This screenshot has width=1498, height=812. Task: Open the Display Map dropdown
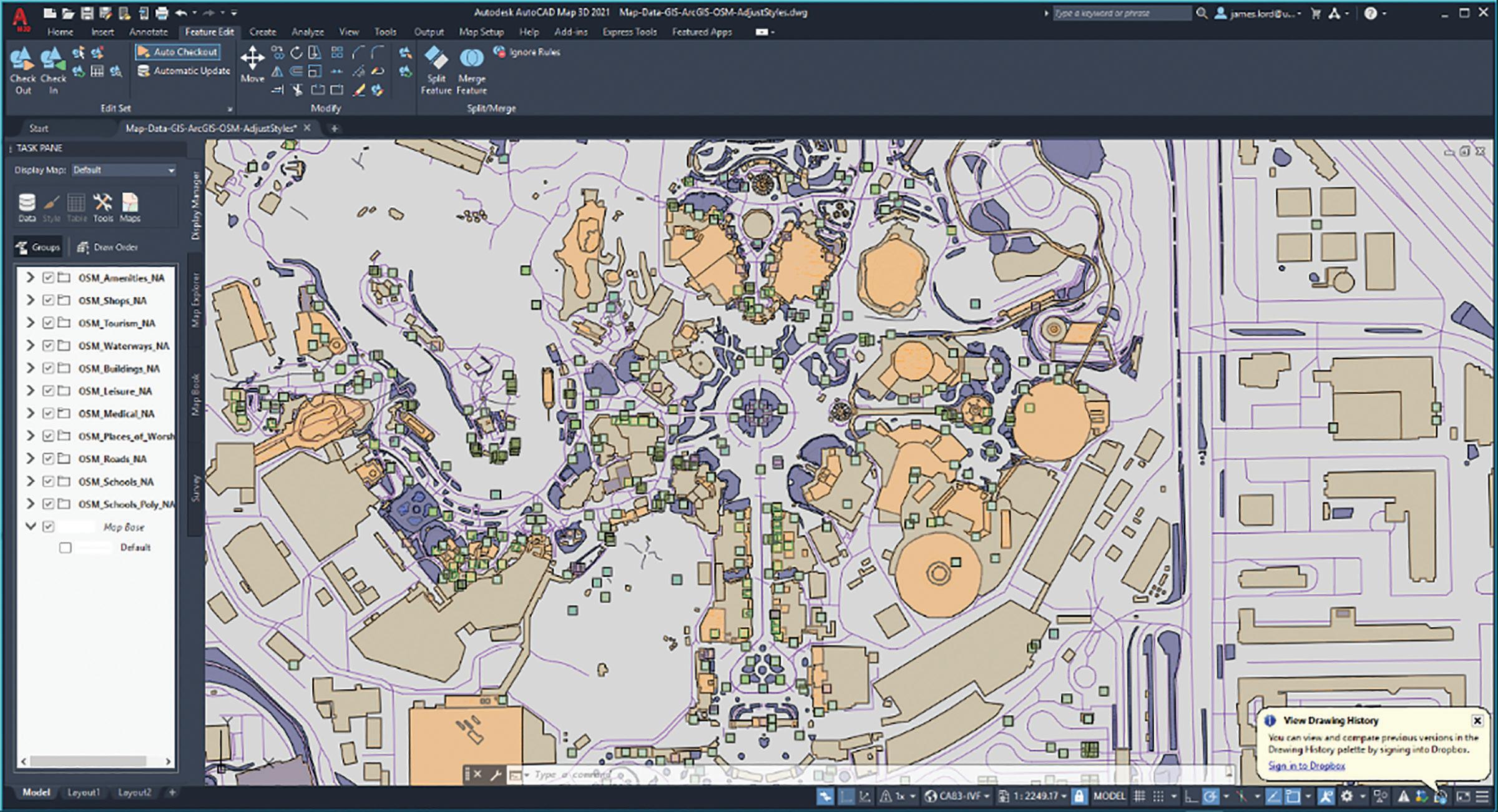(x=124, y=170)
